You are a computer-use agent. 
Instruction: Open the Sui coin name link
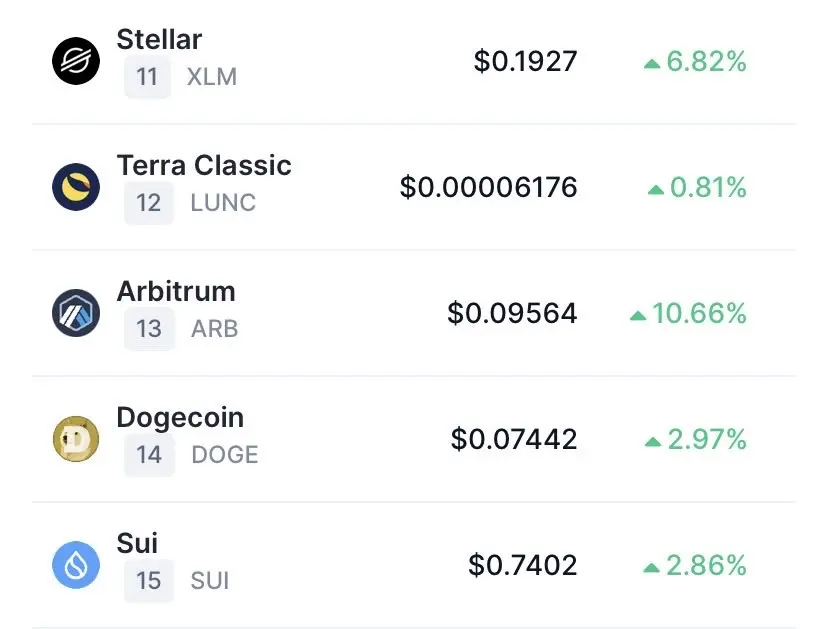point(137,543)
